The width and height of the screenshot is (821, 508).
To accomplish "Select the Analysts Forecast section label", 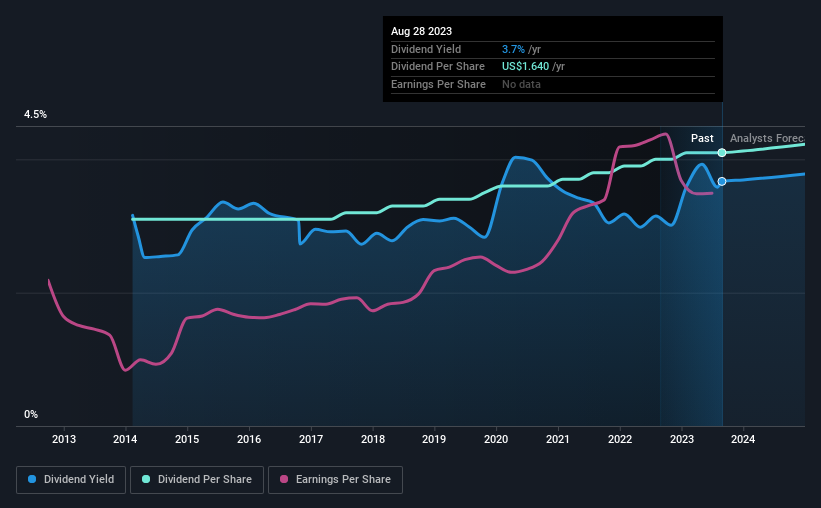I will click(x=767, y=138).
